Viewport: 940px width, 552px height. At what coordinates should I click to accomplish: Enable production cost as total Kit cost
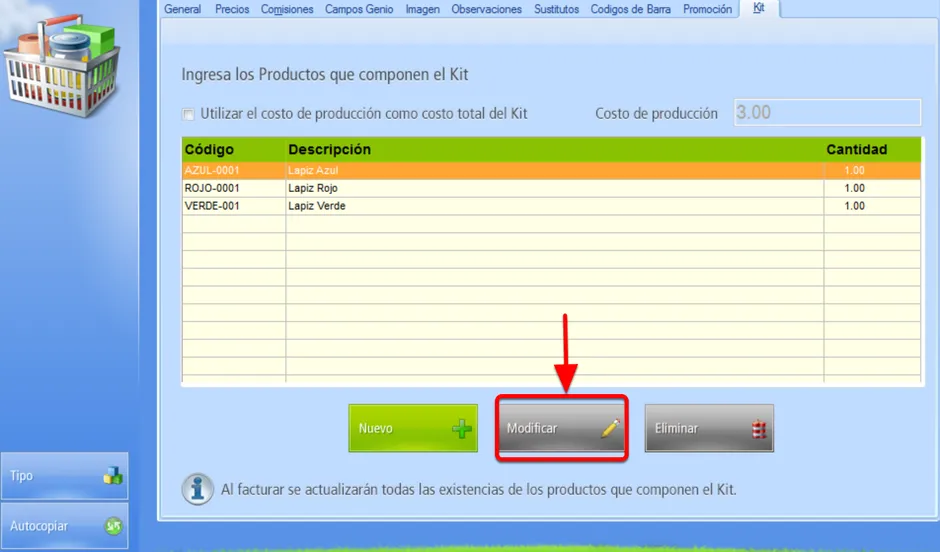pos(188,114)
